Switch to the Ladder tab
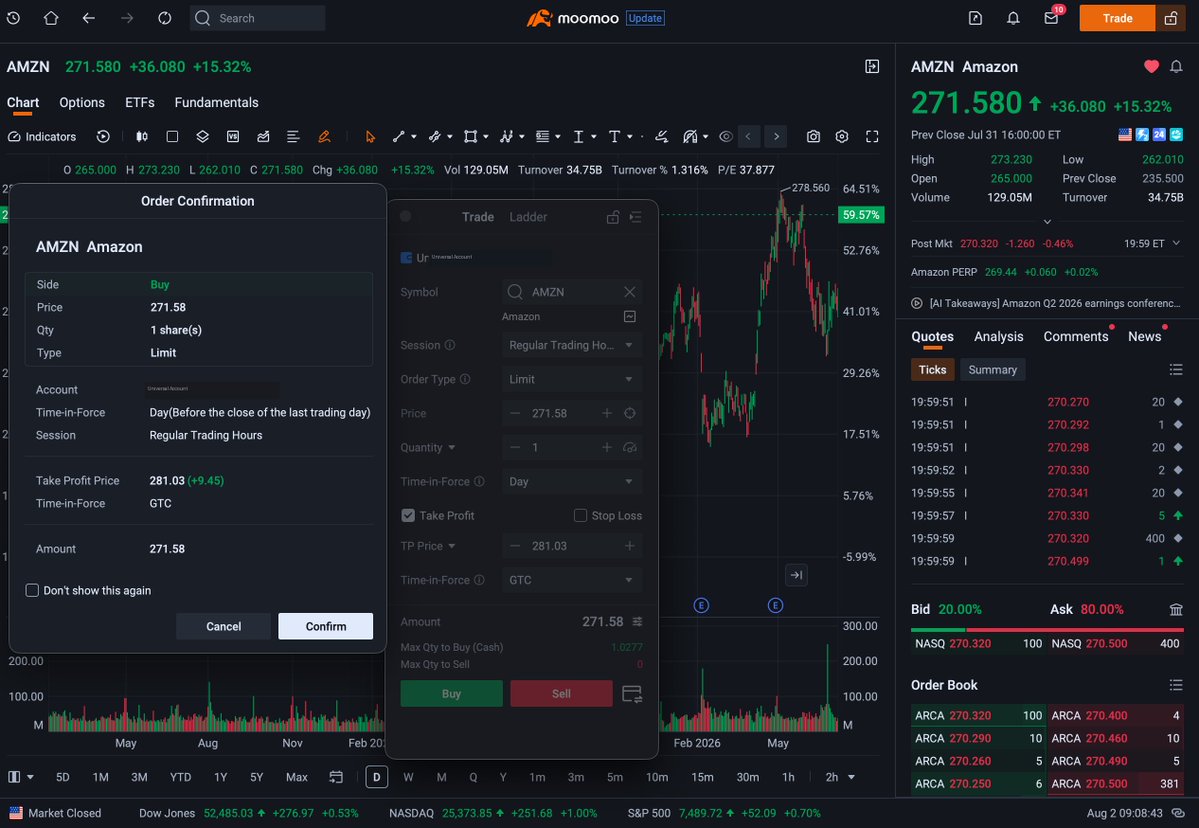The width and height of the screenshot is (1199, 828). click(x=528, y=217)
